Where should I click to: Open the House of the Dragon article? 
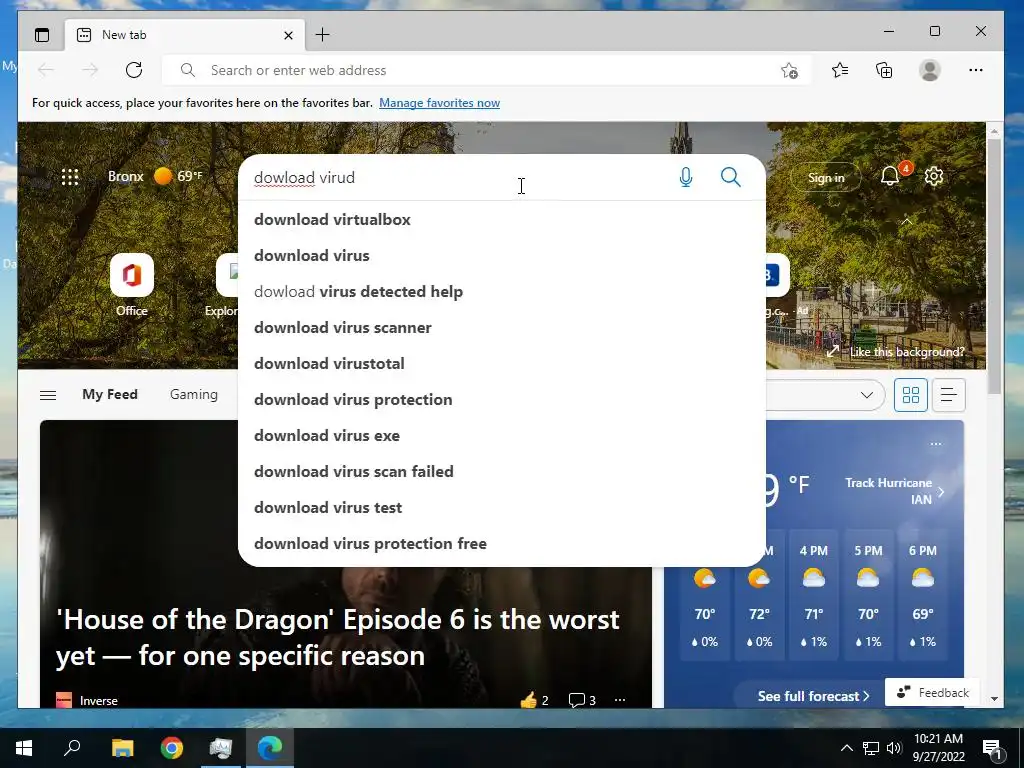click(338, 637)
